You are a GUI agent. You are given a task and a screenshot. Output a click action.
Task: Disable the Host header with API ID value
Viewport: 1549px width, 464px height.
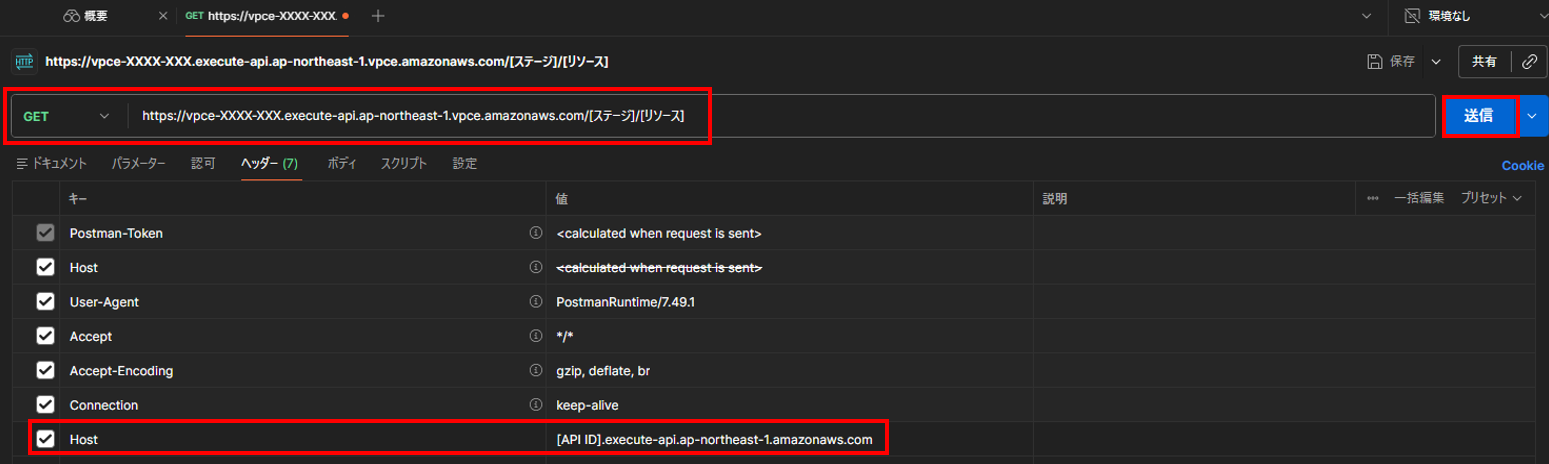(45, 439)
